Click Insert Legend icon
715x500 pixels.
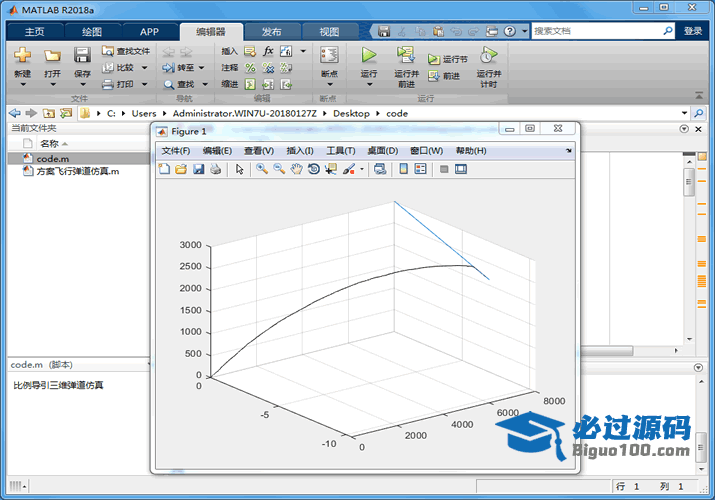coord(420,169)
